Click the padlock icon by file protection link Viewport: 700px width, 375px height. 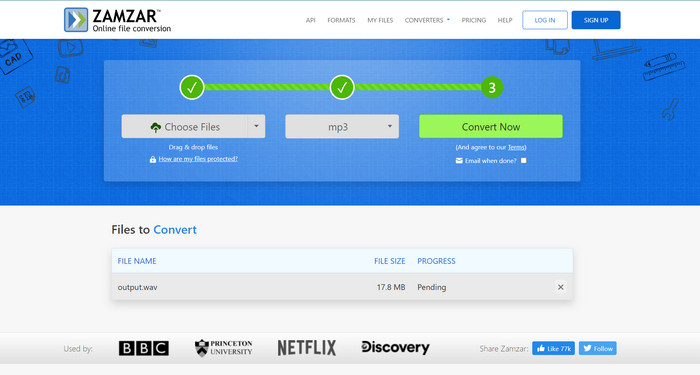click(x=153, y=159)
